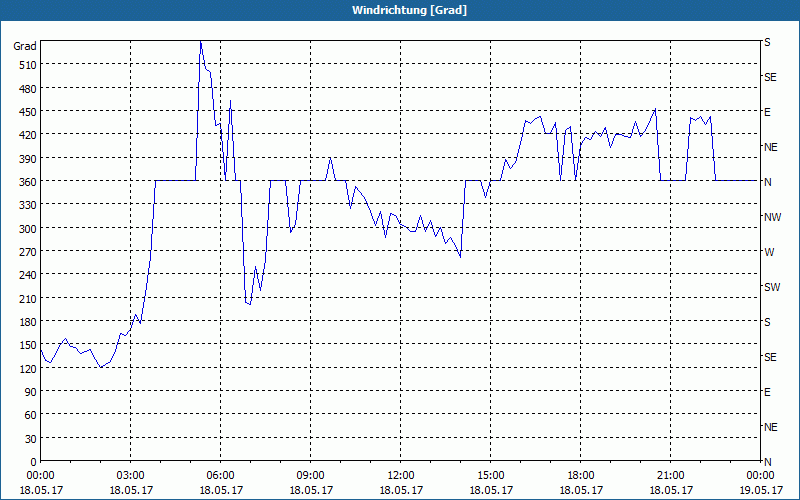Select the 450 y-axis value

click(x=28, y=112)
